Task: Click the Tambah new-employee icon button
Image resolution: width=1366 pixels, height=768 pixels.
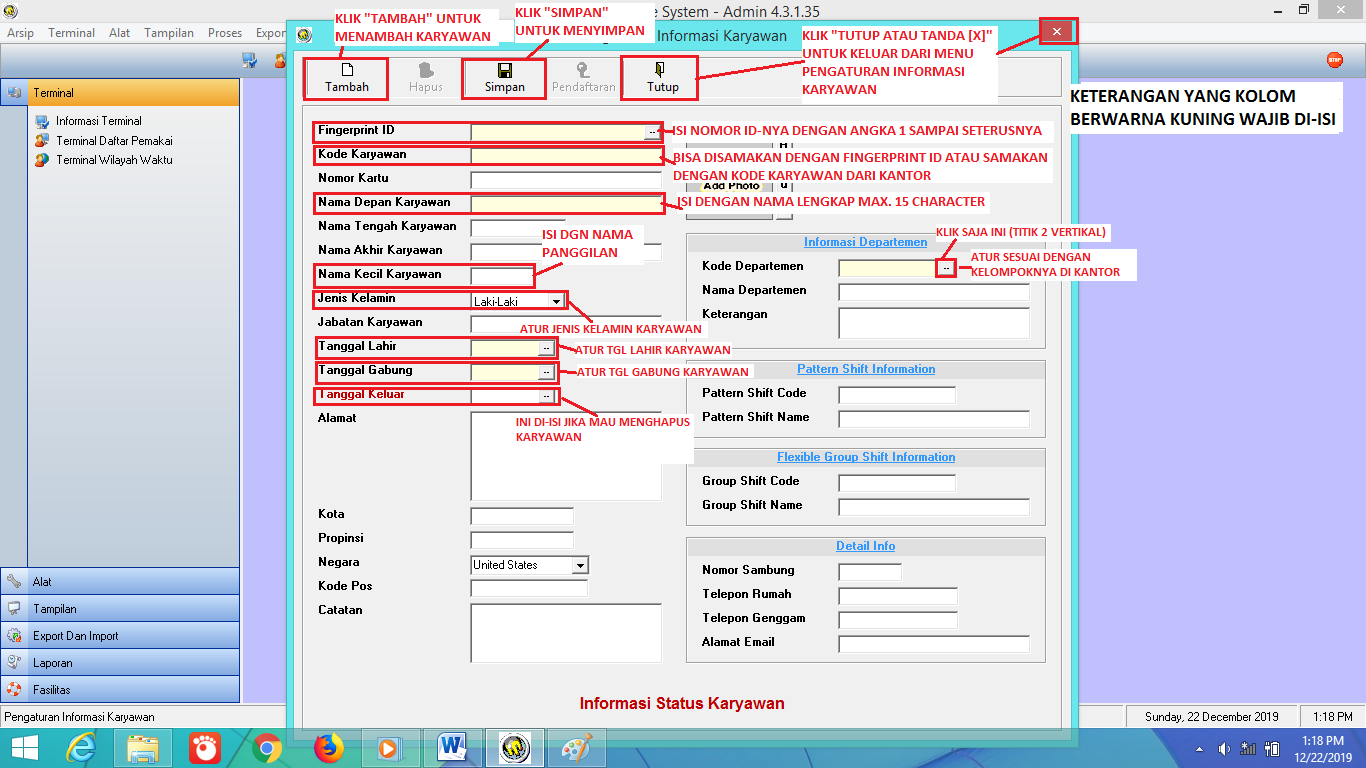Action: point(347,78)
